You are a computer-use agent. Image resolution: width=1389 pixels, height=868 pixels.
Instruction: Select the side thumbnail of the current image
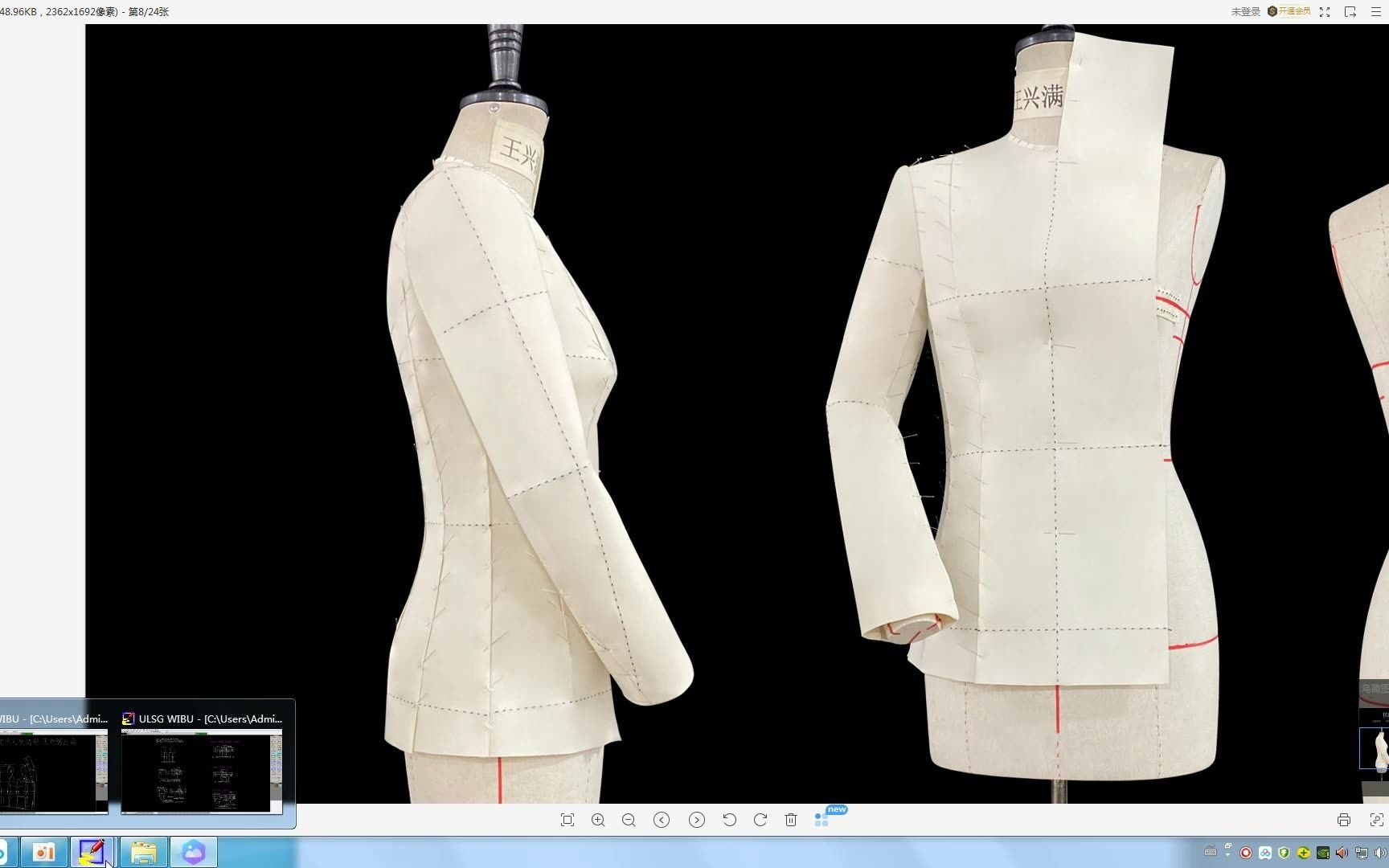(1375, 748)
